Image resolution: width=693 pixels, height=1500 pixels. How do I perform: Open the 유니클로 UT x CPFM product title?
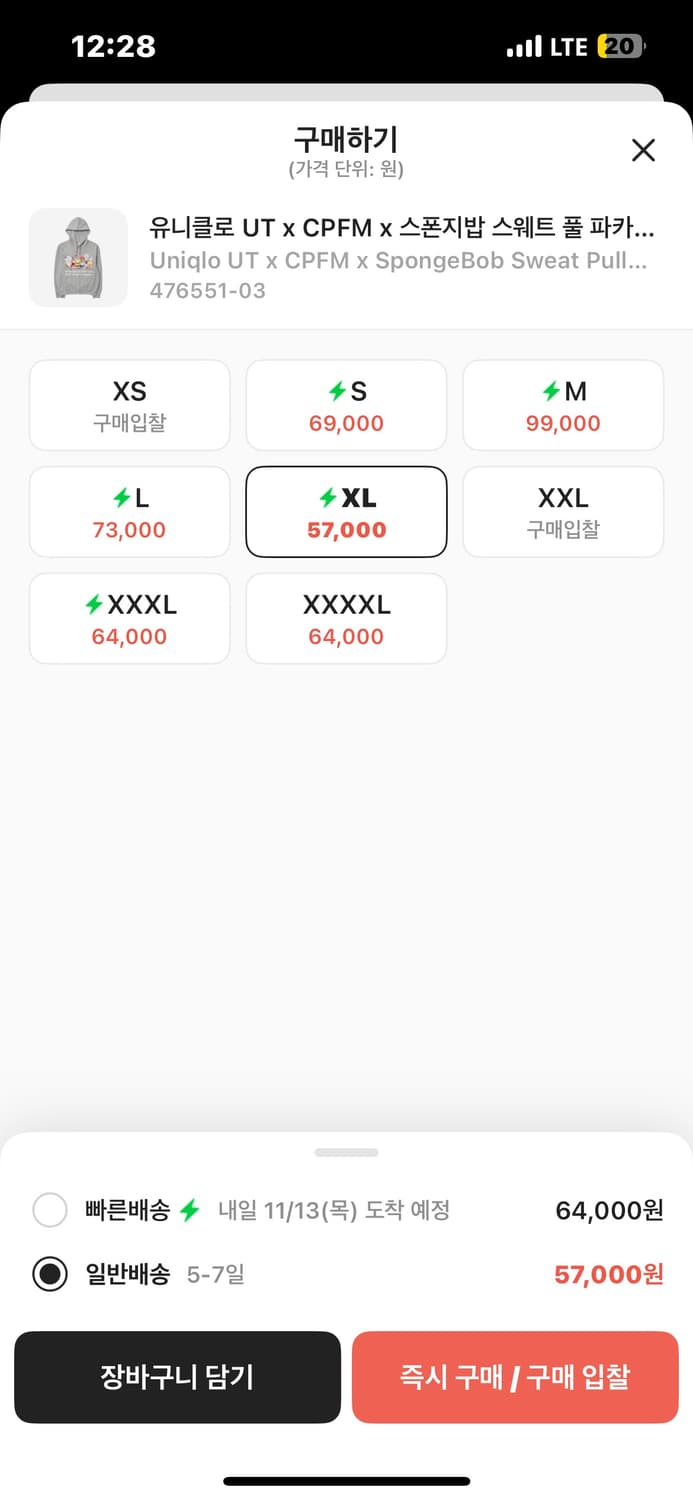[x=400, y=229]
